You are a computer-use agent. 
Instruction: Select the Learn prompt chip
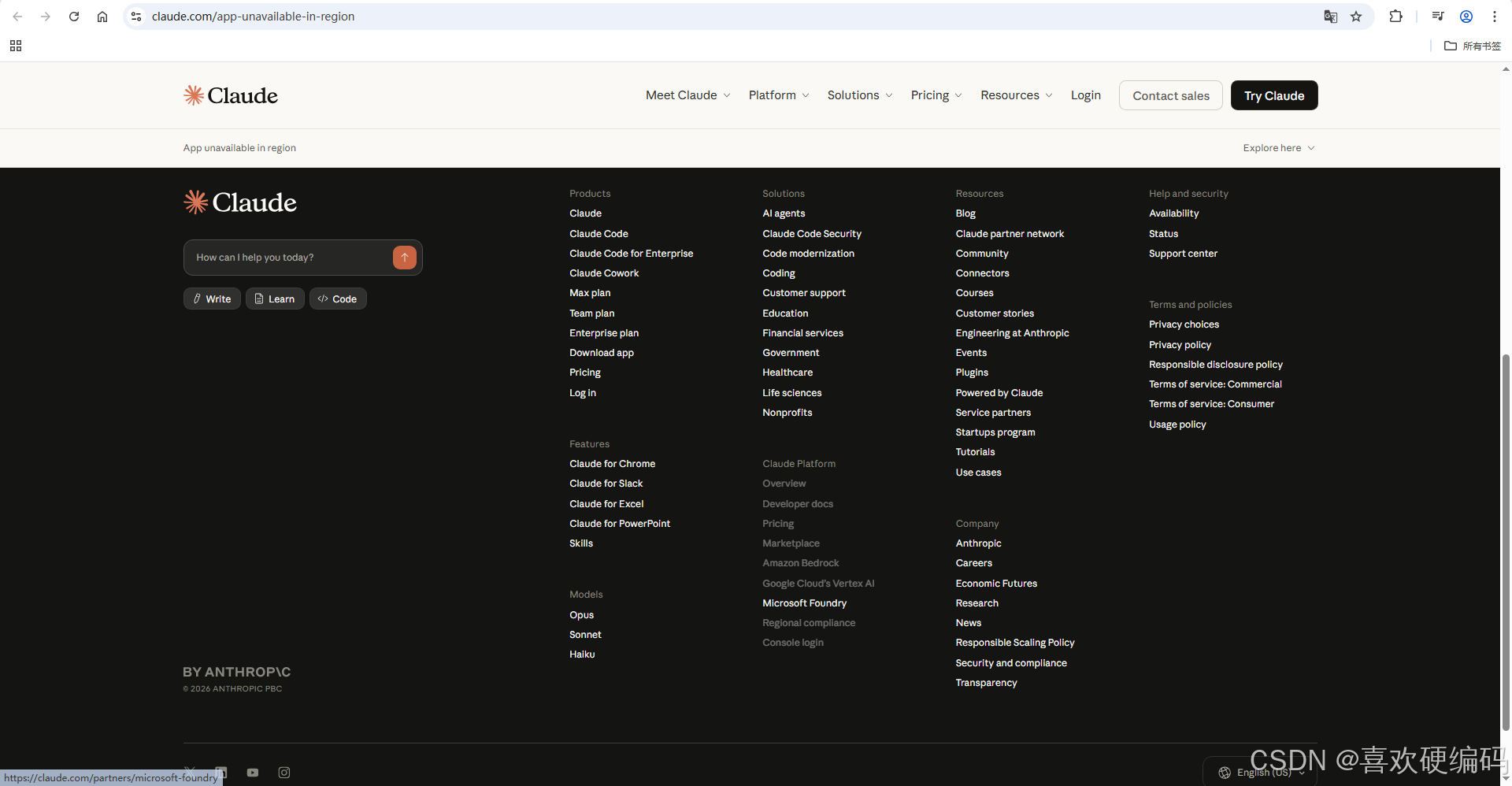[x=275, y=298]
